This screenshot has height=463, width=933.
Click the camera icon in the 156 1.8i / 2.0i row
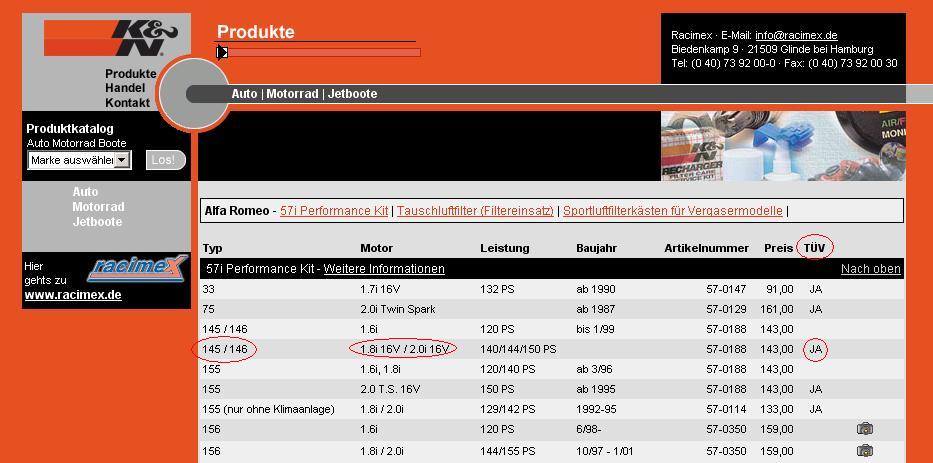(x=865, y=451)
